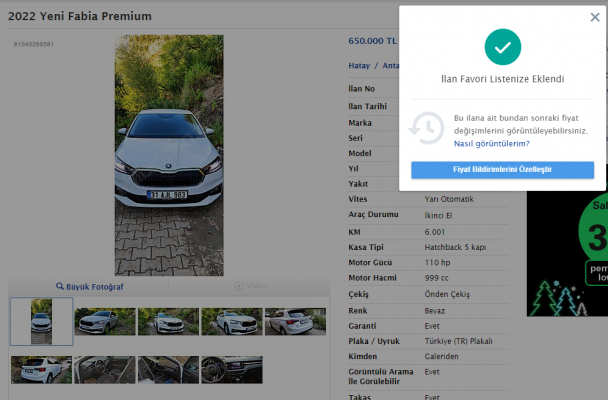Screen dimensions: 608x400
Task: Switch to the Video tab
Action: 251,286
